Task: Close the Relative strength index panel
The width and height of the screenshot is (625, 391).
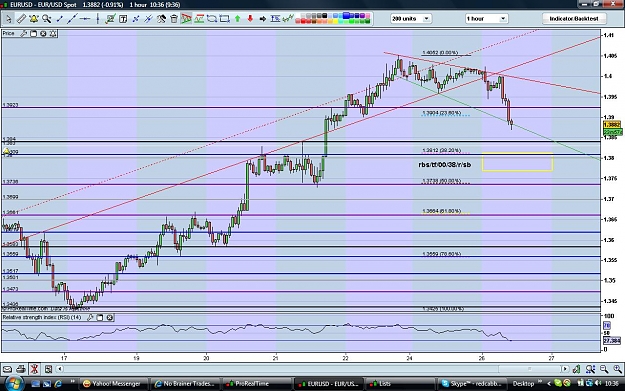Action: pos(110,317)
